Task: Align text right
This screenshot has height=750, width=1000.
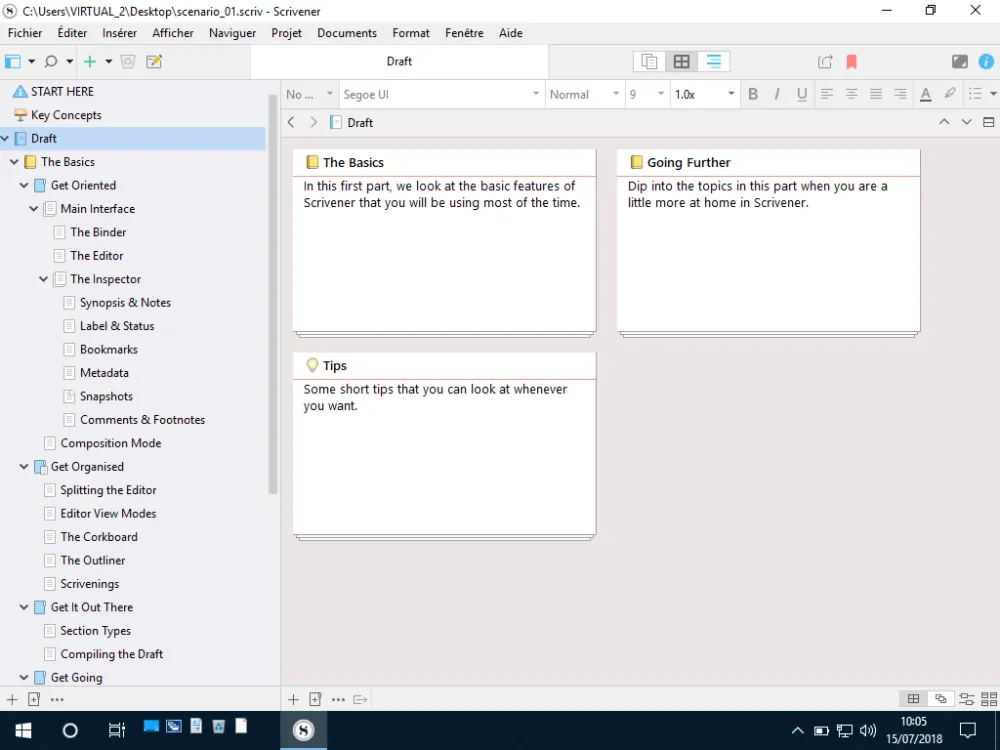Action: click(900, 94)
